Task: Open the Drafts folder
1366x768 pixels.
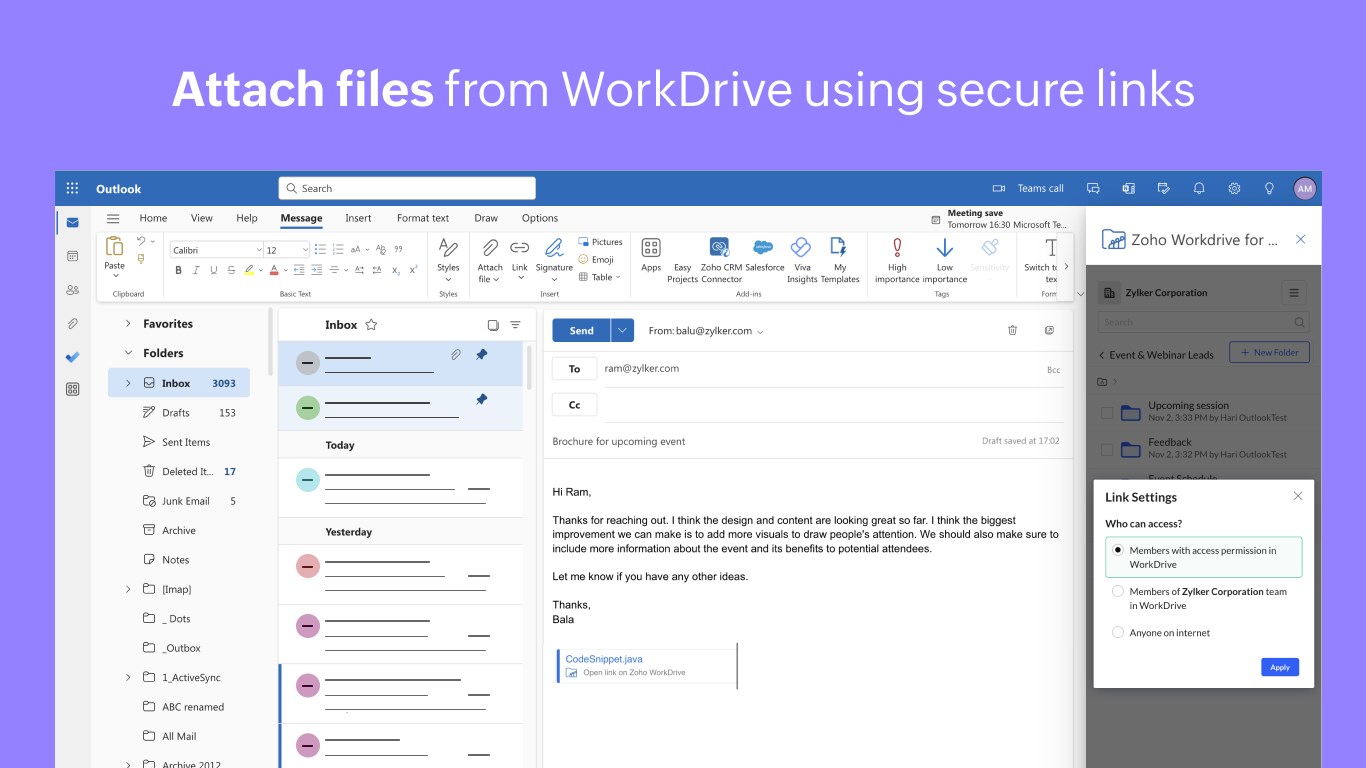Action: pos(177,412)
